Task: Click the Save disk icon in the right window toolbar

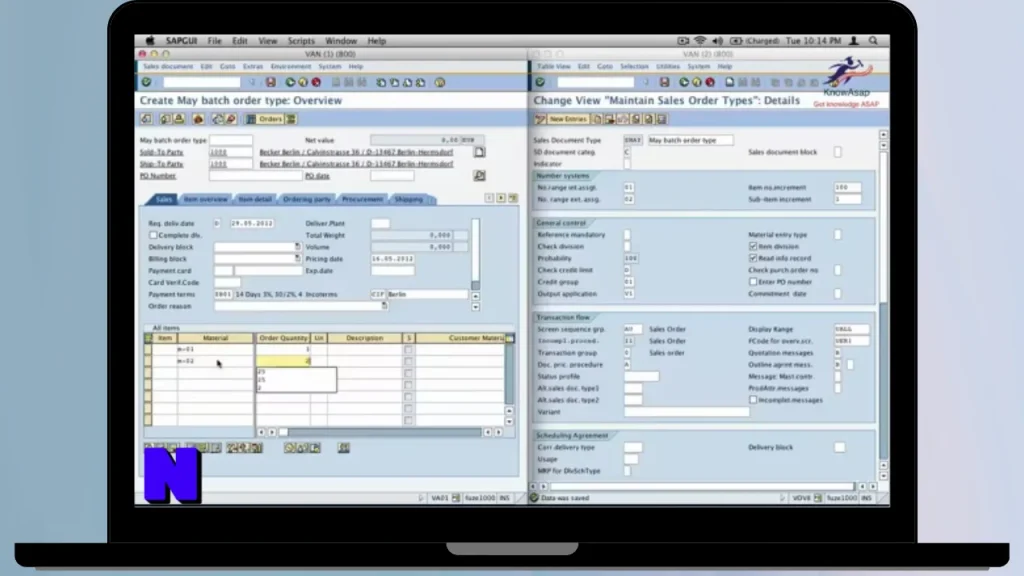Action: pos(664,82)
